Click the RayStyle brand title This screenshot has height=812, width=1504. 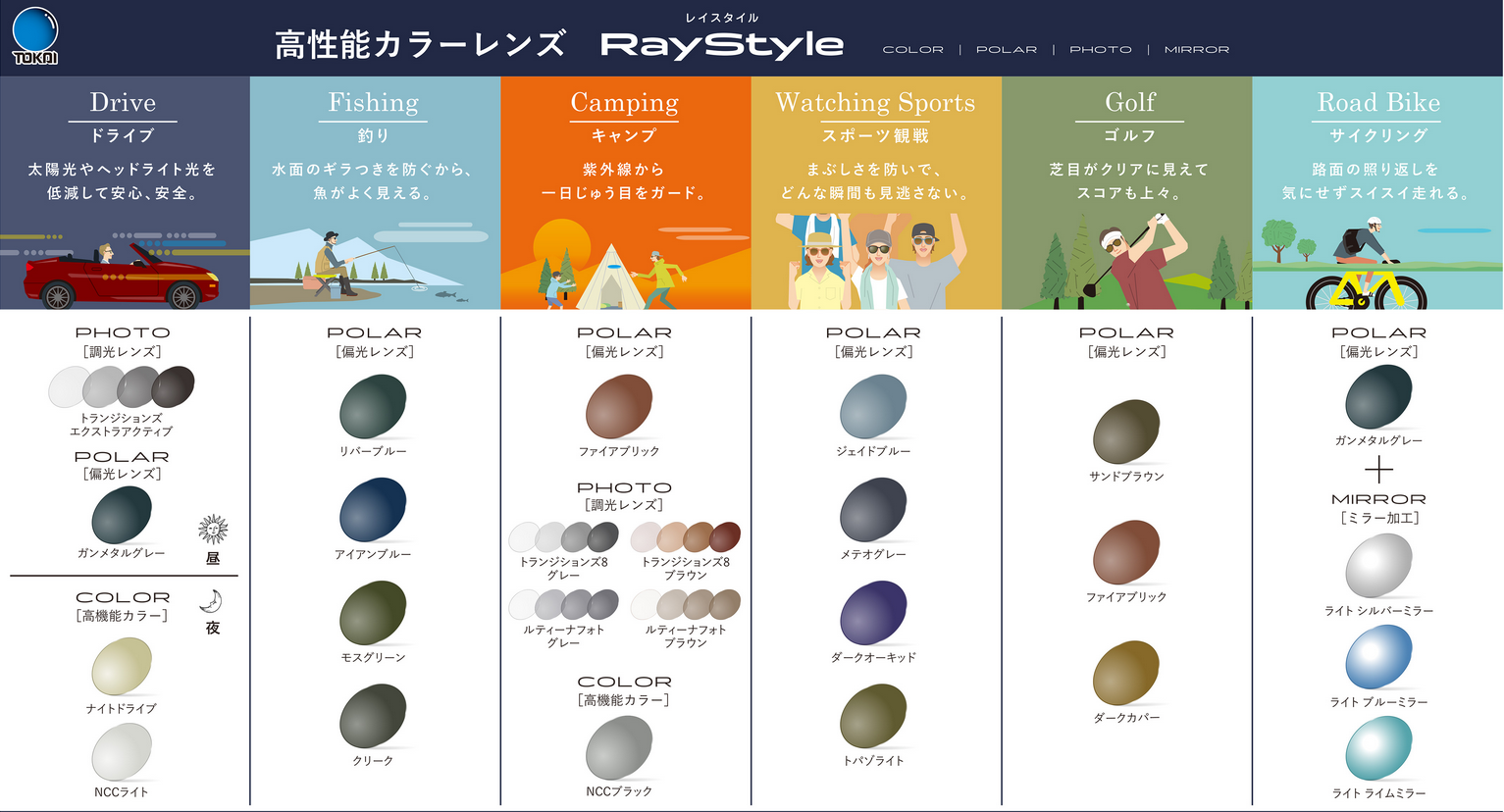721,45
